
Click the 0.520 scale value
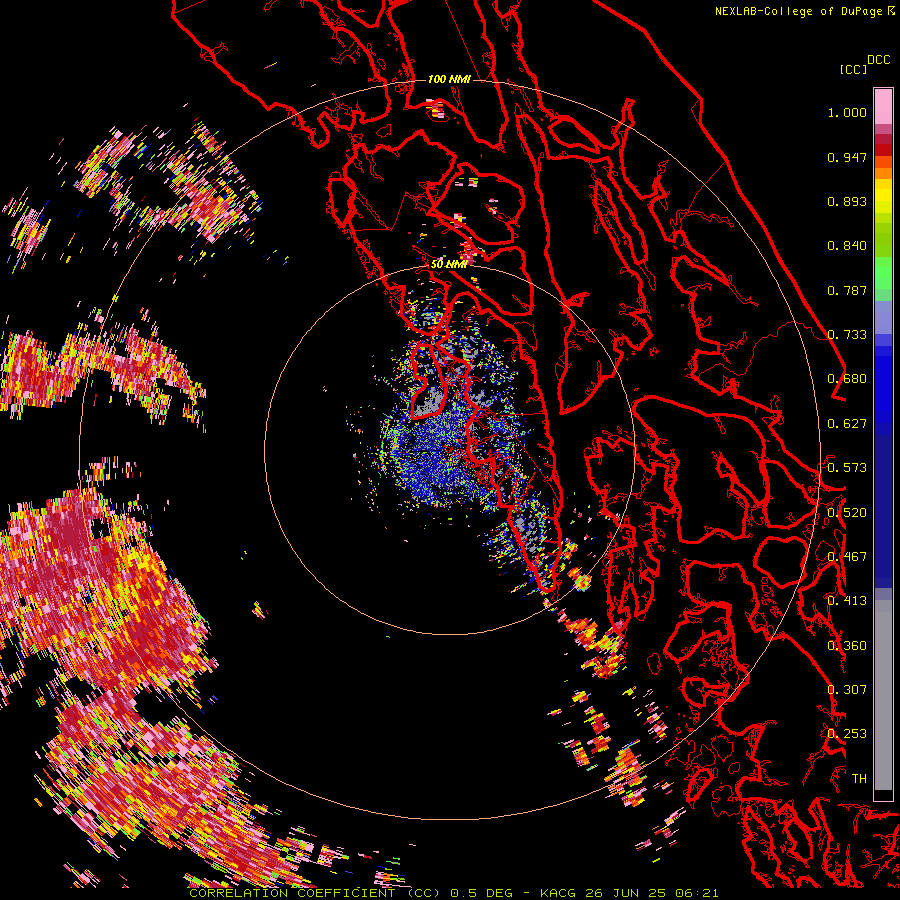(847, 513)
